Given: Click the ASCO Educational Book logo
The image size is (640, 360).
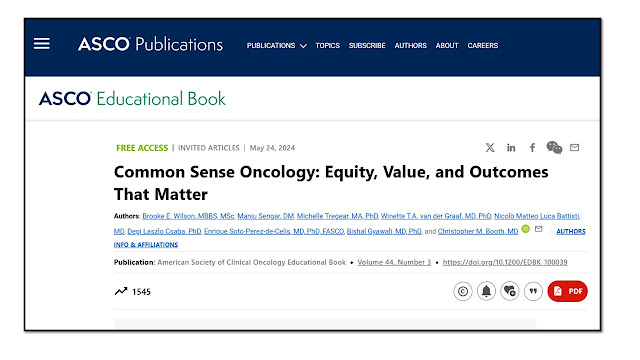Looking at the screenshot, I should click(x=132, y=99).
